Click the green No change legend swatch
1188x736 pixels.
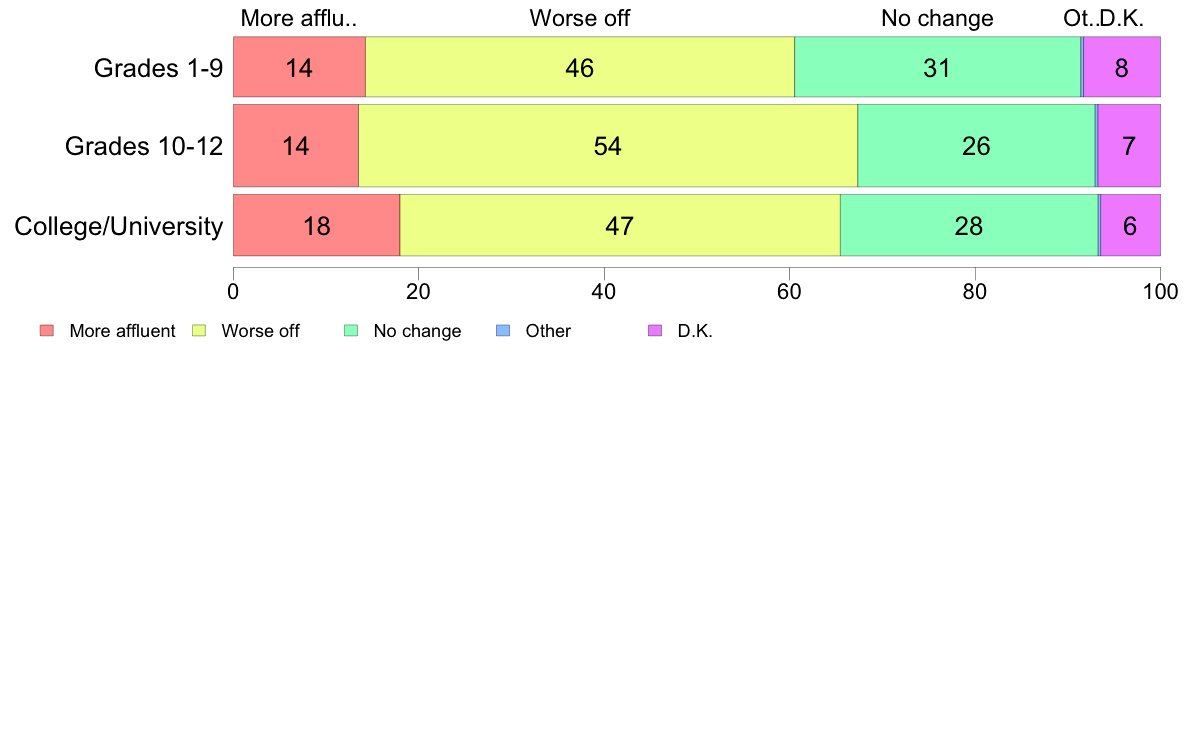(351, 330)
